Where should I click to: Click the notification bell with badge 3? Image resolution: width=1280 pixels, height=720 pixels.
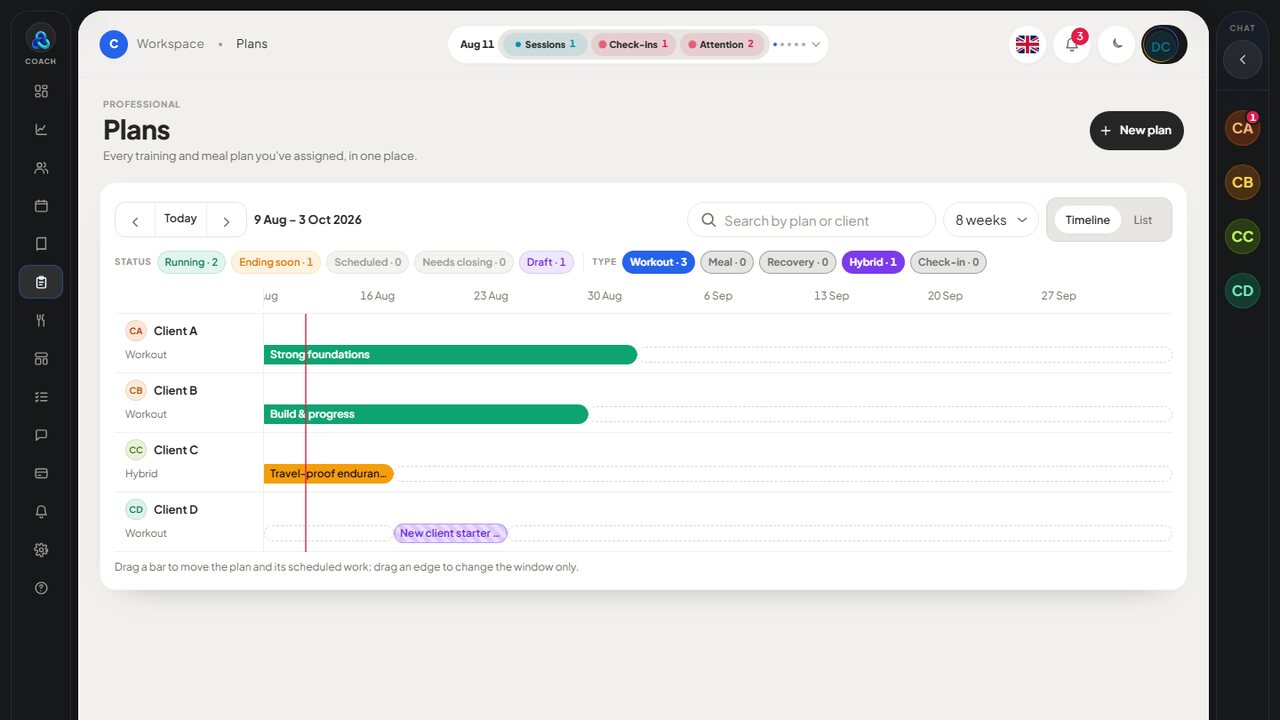tap(1072, 44)
